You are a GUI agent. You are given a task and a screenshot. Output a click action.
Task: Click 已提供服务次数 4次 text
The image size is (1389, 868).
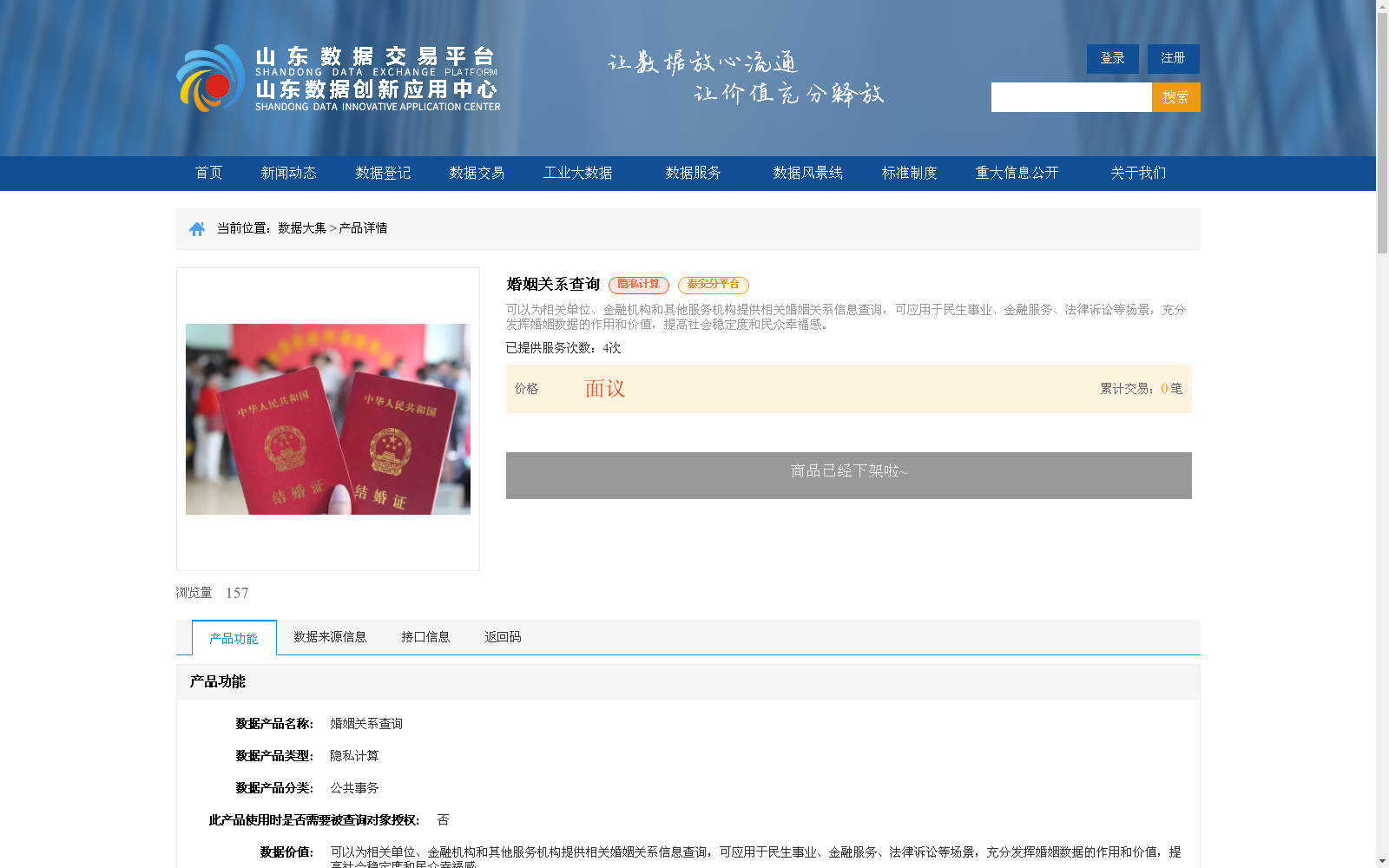point(563,348)
